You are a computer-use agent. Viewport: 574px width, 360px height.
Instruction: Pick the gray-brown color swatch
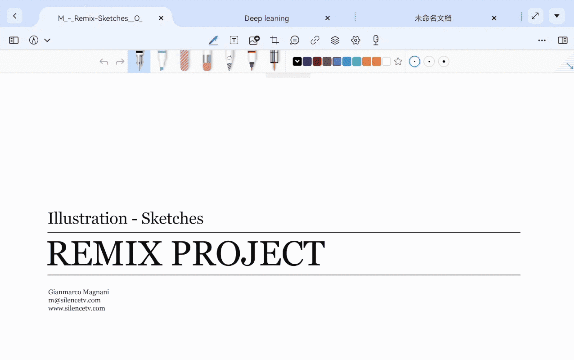(x=327, y=62)
